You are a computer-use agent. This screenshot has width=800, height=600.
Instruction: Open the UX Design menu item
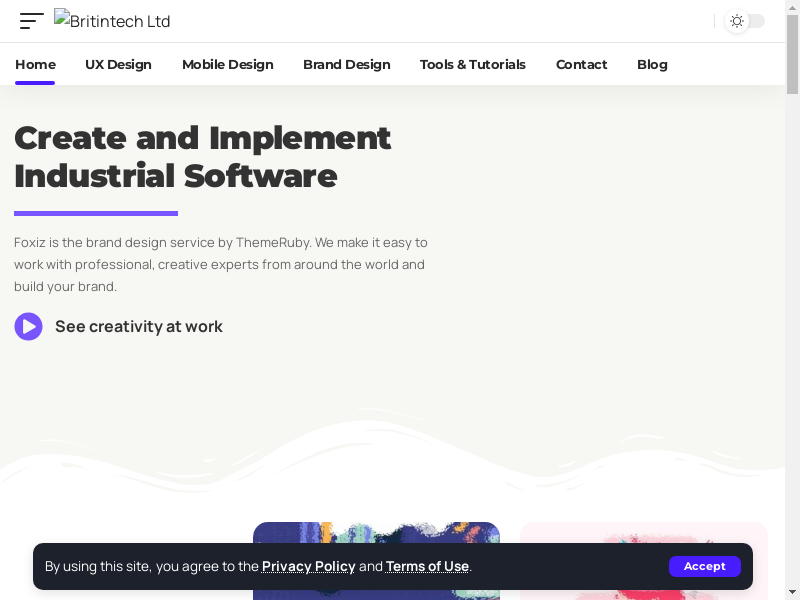click(118, 64)
